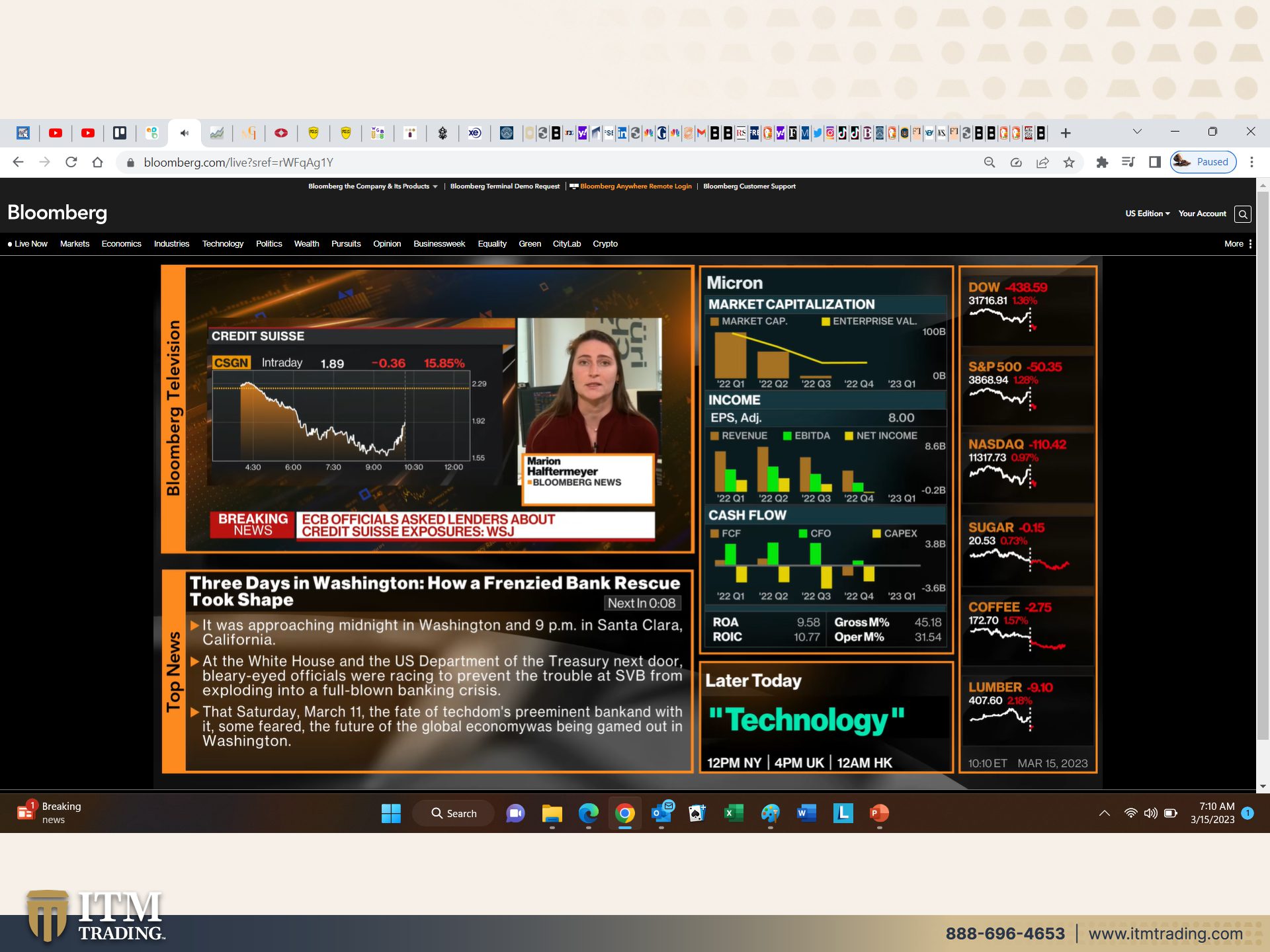
Task: Open the clock and date in taskbar
Action: (1212, 813)
